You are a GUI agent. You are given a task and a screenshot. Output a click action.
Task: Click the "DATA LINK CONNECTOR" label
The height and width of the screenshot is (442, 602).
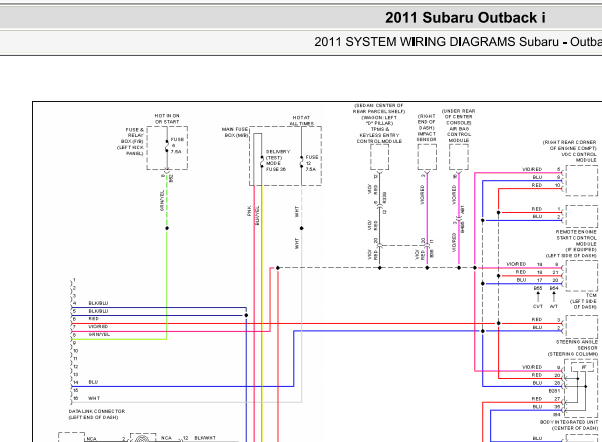tap(97, 411)
